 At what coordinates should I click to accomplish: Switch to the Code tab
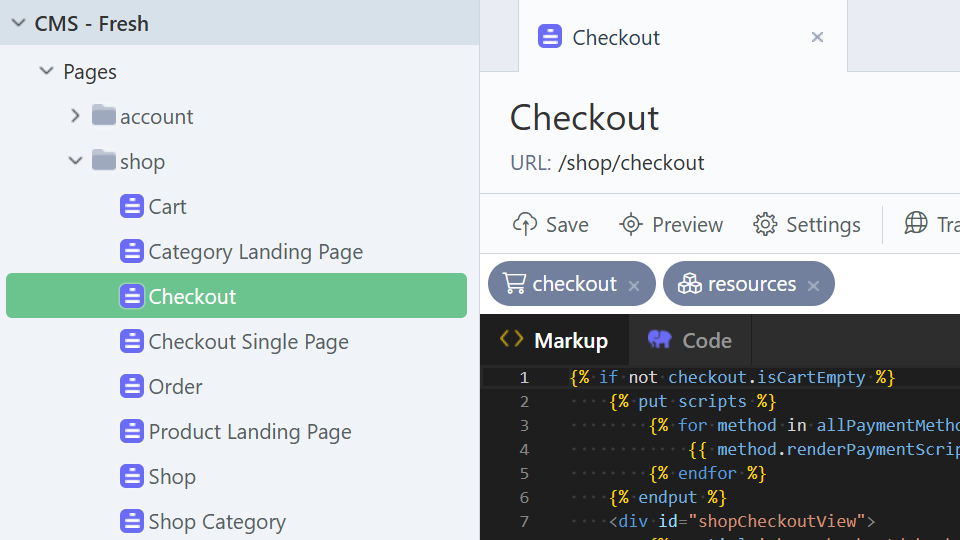pos(690,340)
